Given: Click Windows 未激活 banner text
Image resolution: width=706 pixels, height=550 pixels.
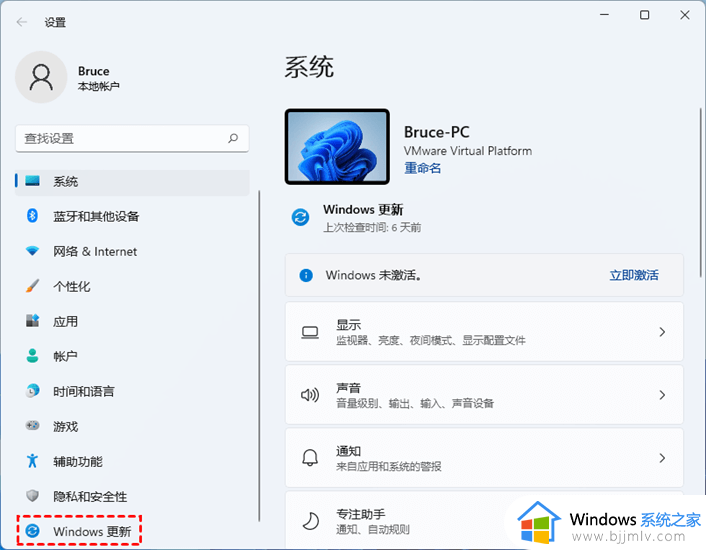Looking at the screenshot, I should point(374,275).
